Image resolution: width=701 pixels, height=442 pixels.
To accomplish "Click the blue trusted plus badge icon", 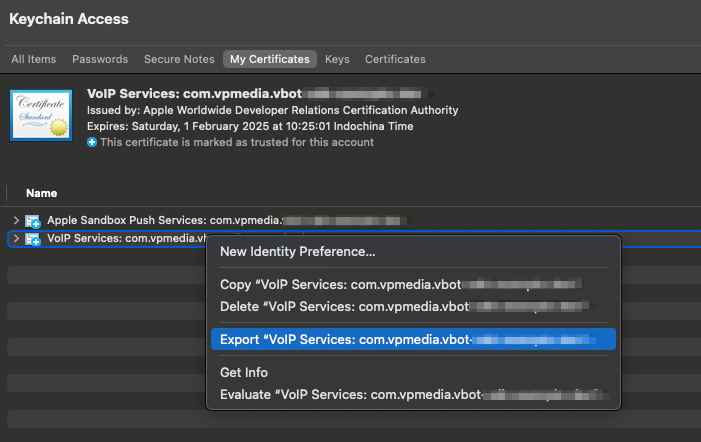I will (x=92, y=142).
